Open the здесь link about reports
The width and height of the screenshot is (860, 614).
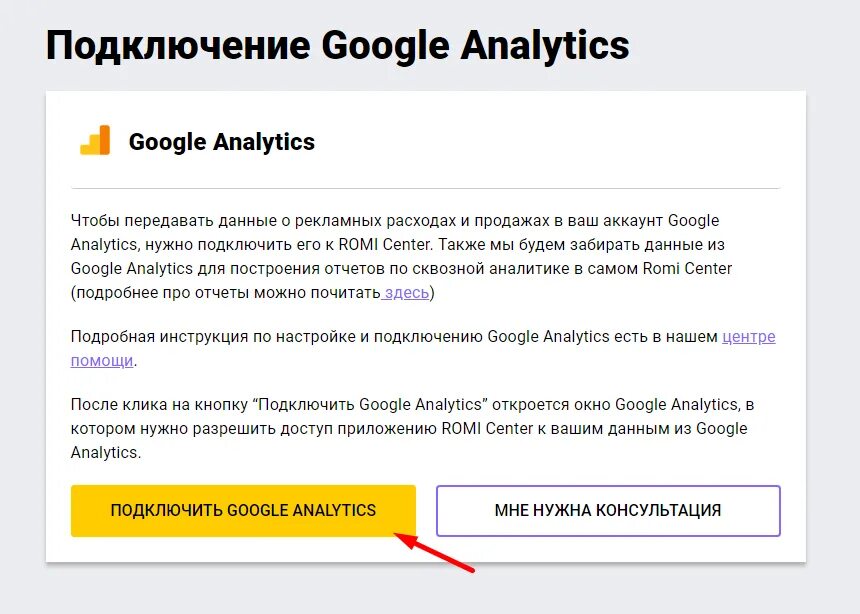(406, 292)
